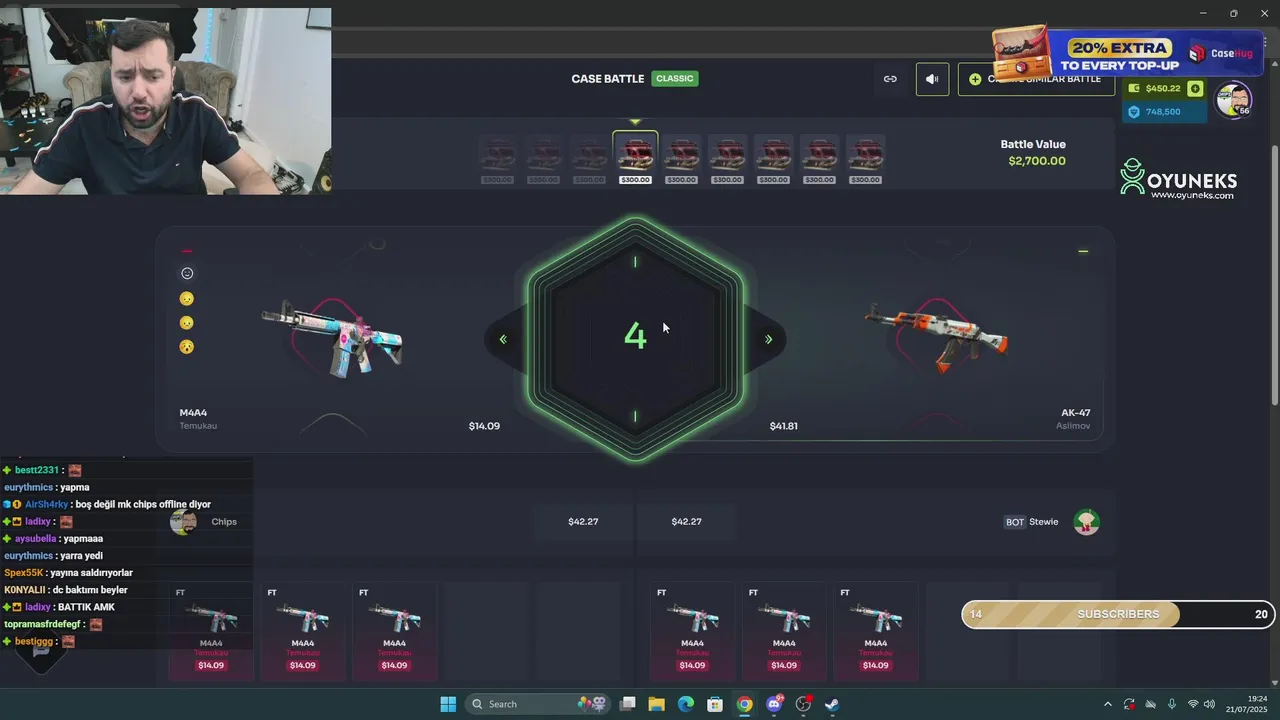
Task: Click the Chips player name
Action: [x=224, y=522]
